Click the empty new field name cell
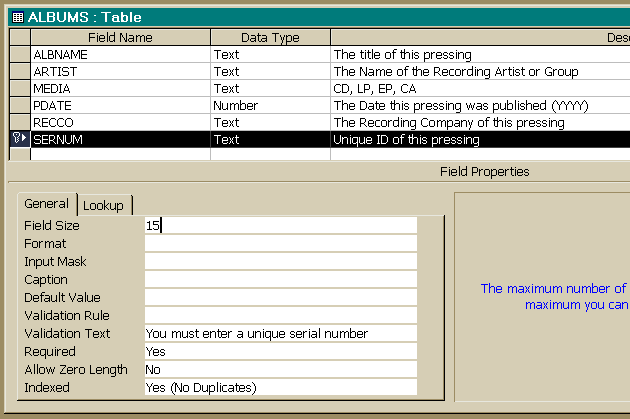Screen dimensions: 630x419 pyautogui.click(x=120, y=154)
